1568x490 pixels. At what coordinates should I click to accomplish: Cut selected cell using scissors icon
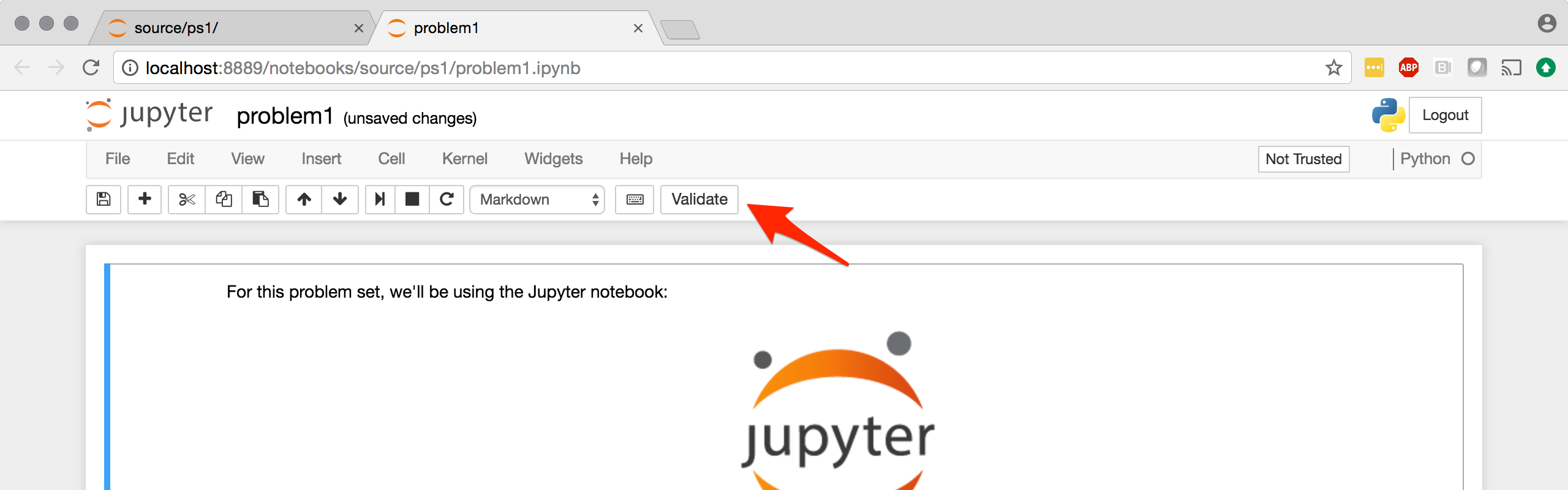point(187,199)
